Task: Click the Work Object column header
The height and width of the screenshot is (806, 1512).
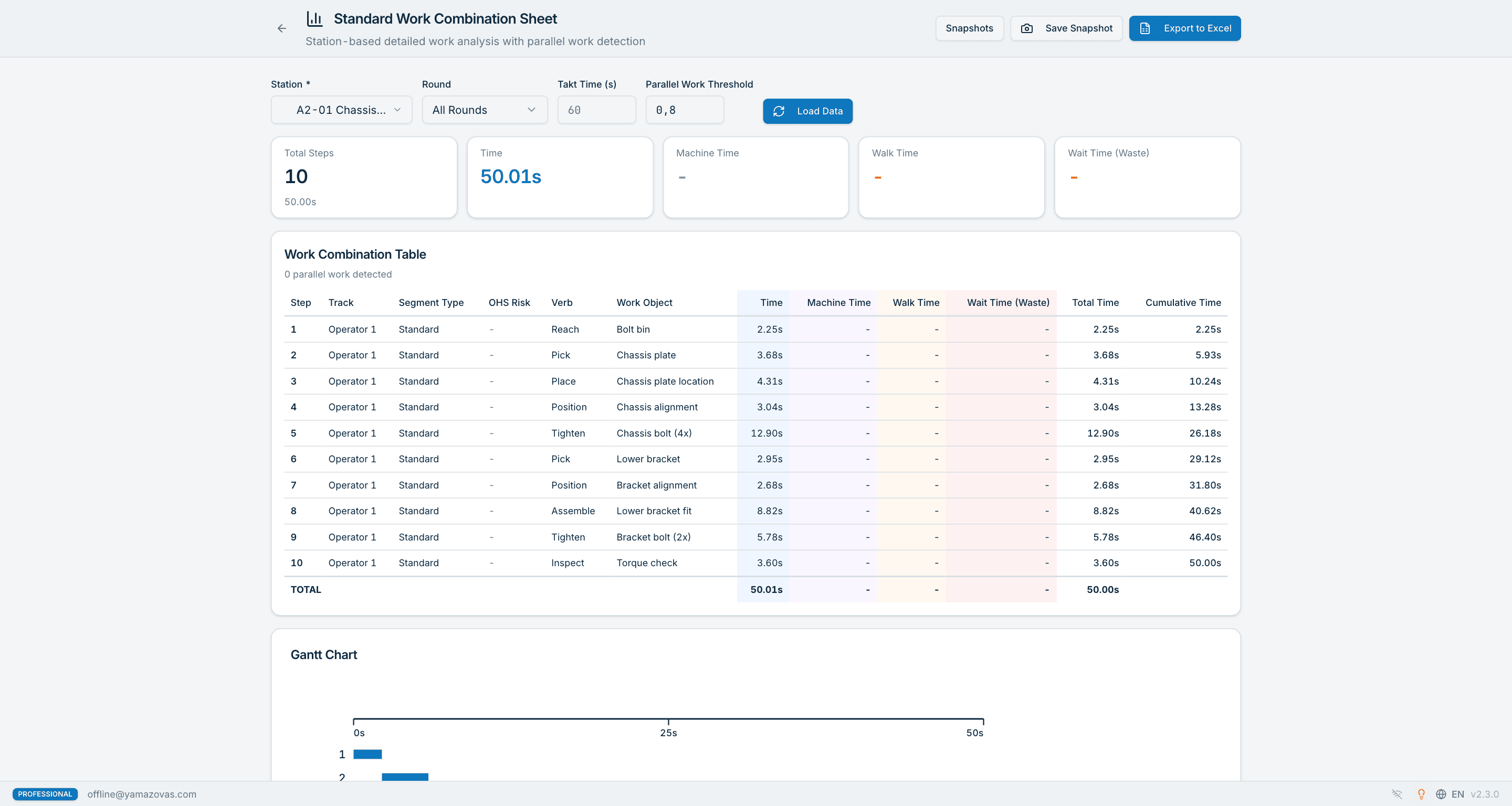Action: pyautogui.click(x=645, y=303)
